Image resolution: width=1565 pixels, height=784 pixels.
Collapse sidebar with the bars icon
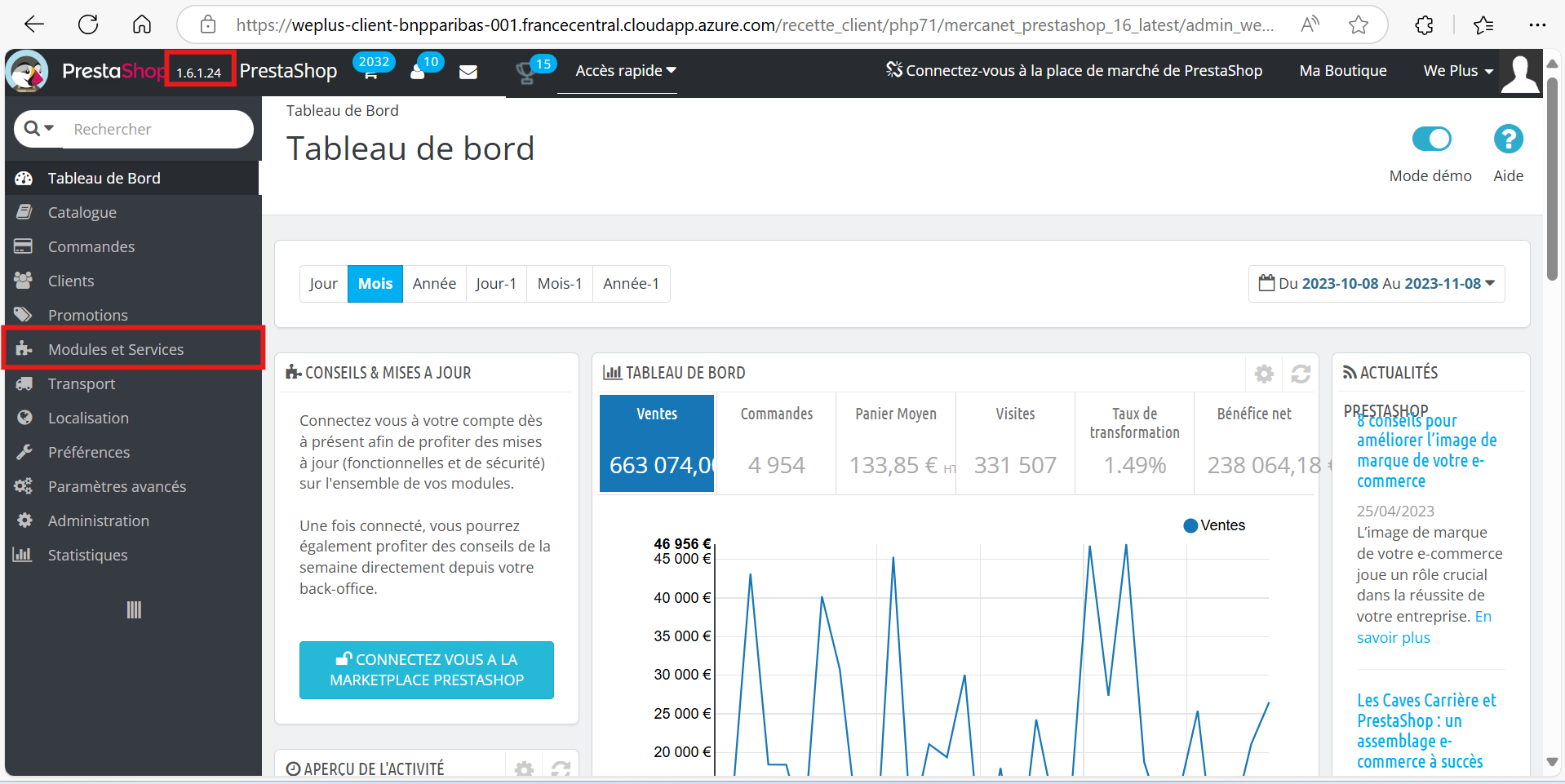134,610
